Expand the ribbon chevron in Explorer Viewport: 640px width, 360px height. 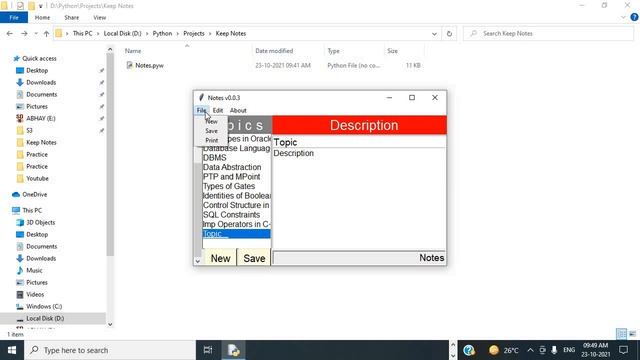[x=623, y=18]
